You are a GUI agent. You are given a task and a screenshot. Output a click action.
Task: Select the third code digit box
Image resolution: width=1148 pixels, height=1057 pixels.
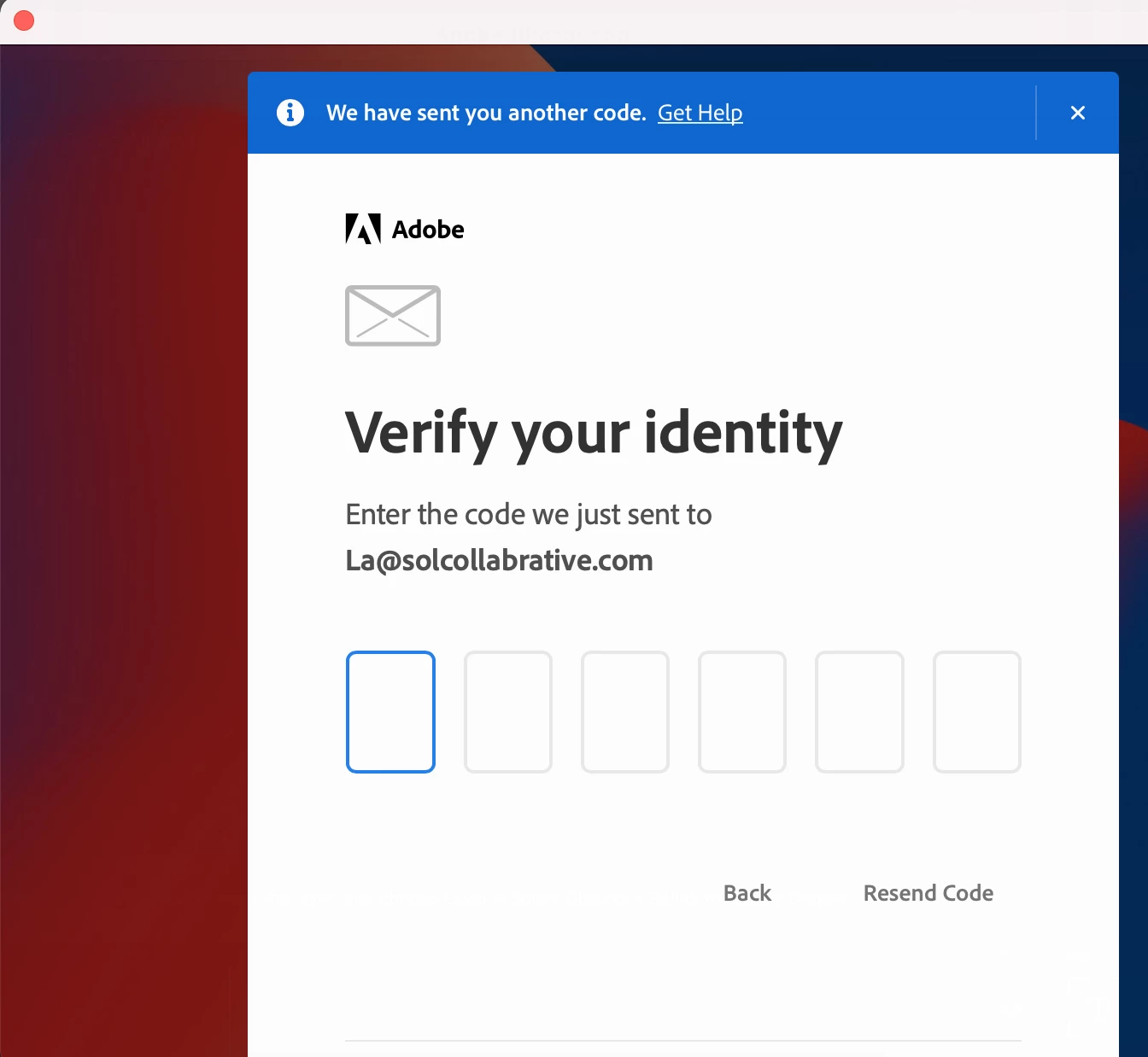click(x=625, y=712)
